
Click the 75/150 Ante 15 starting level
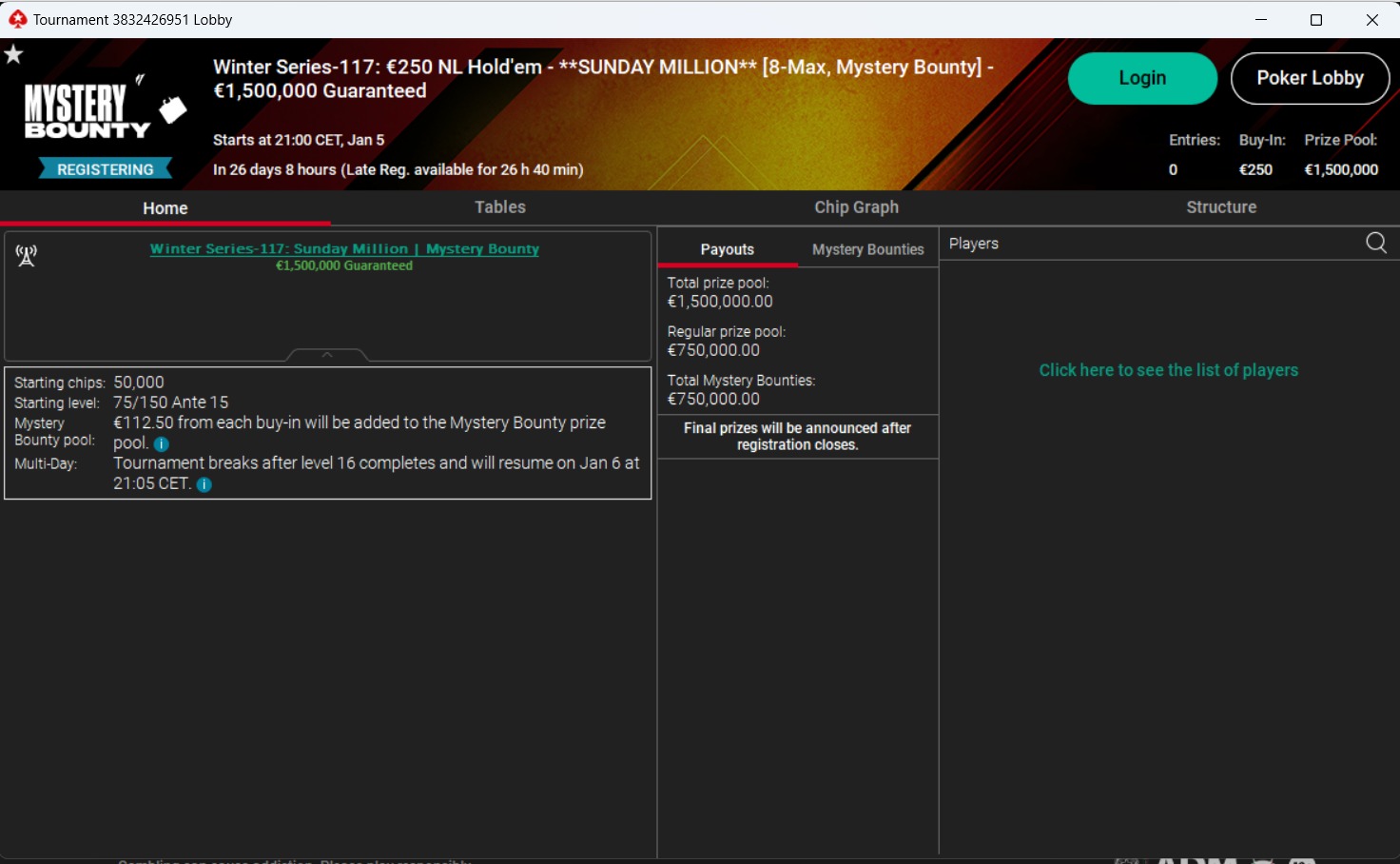(x=171, y=403)
